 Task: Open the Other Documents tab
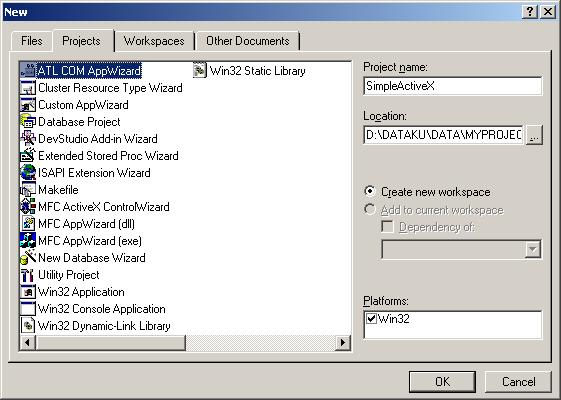(248, 41)
